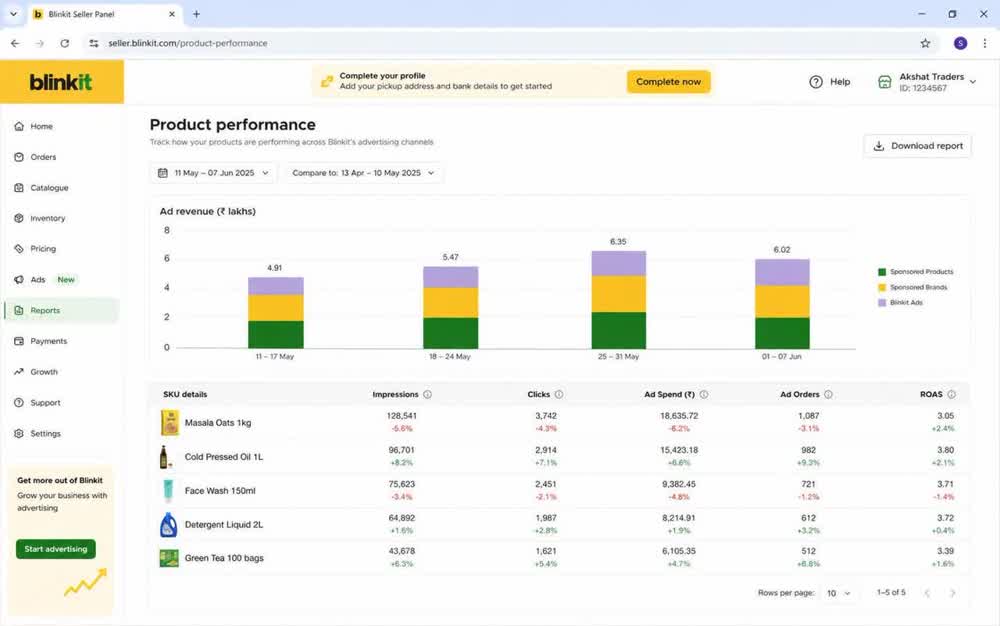Click the Cold Pressed Oil 1L row name
The image size is (1000, 626).
point(224,457)
